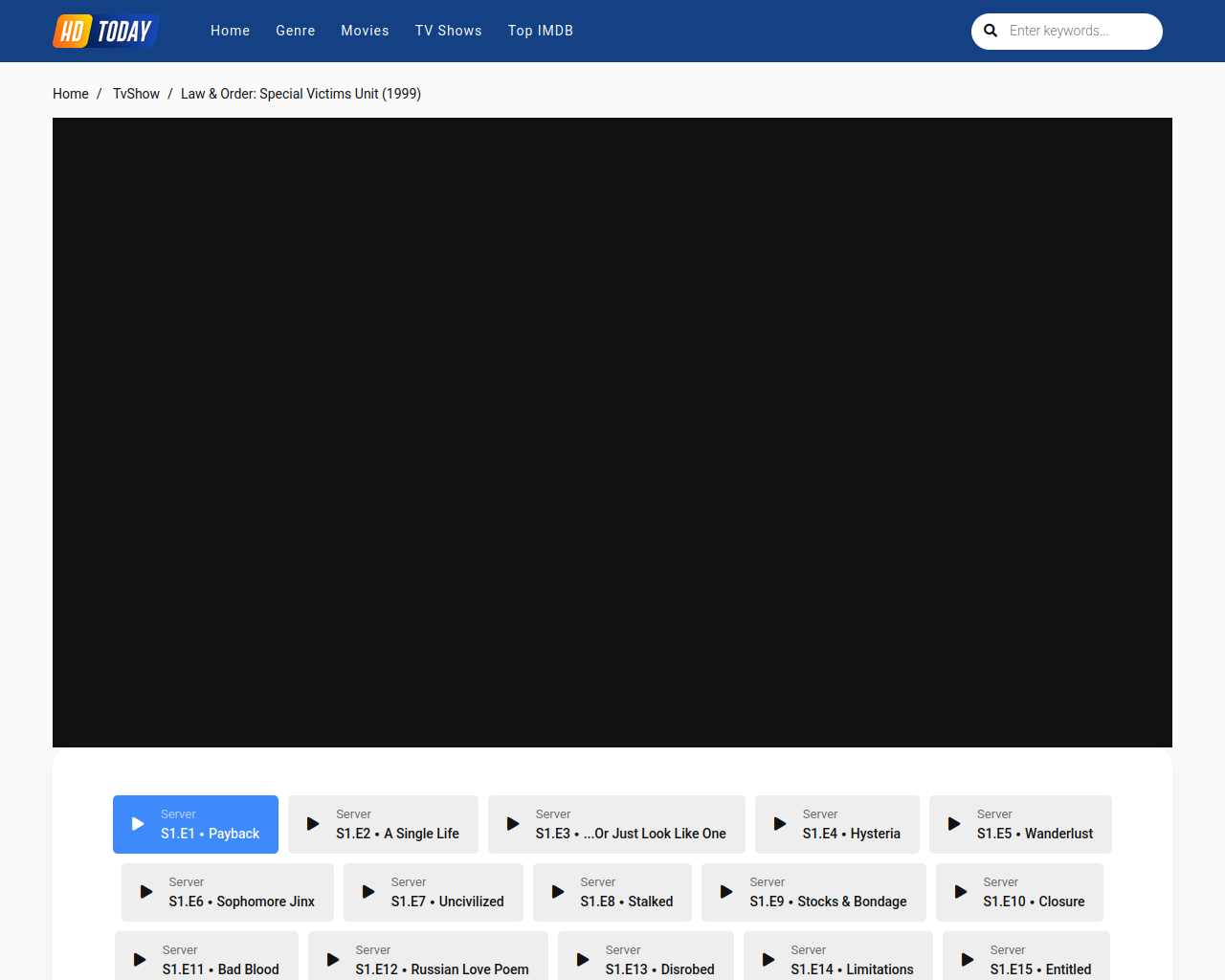The width and height of the screenshot is (1225, 980).
Task: Click play icon for S1.E10 Closure
Action: point(961,892)
